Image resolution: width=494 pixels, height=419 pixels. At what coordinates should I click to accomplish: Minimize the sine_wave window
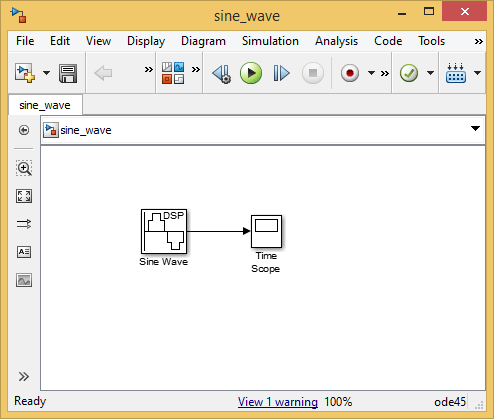(402, 14)
